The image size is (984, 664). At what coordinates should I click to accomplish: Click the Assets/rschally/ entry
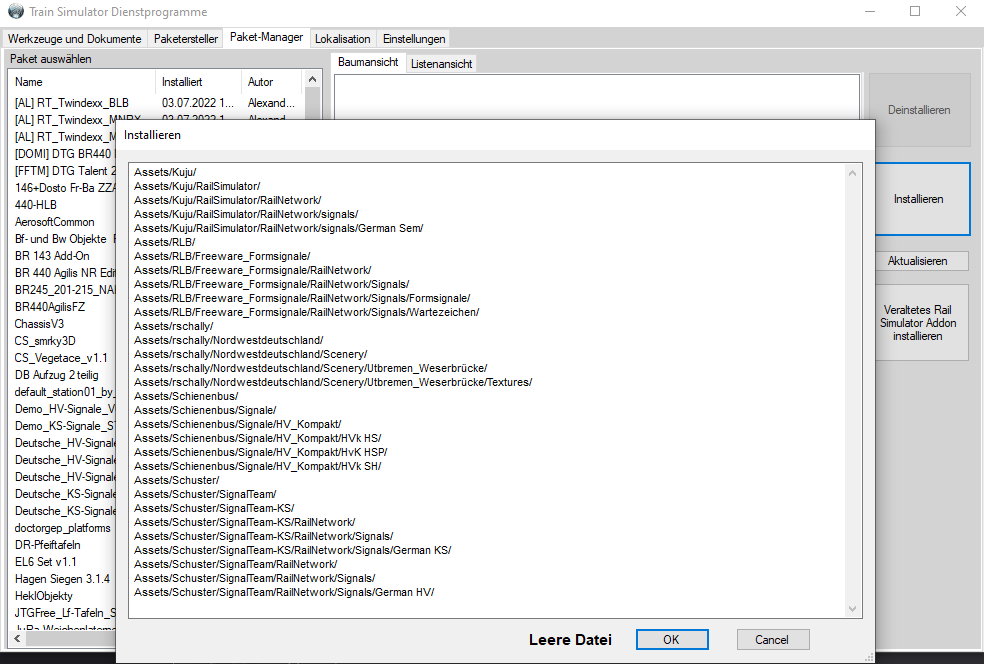[173, 326]
